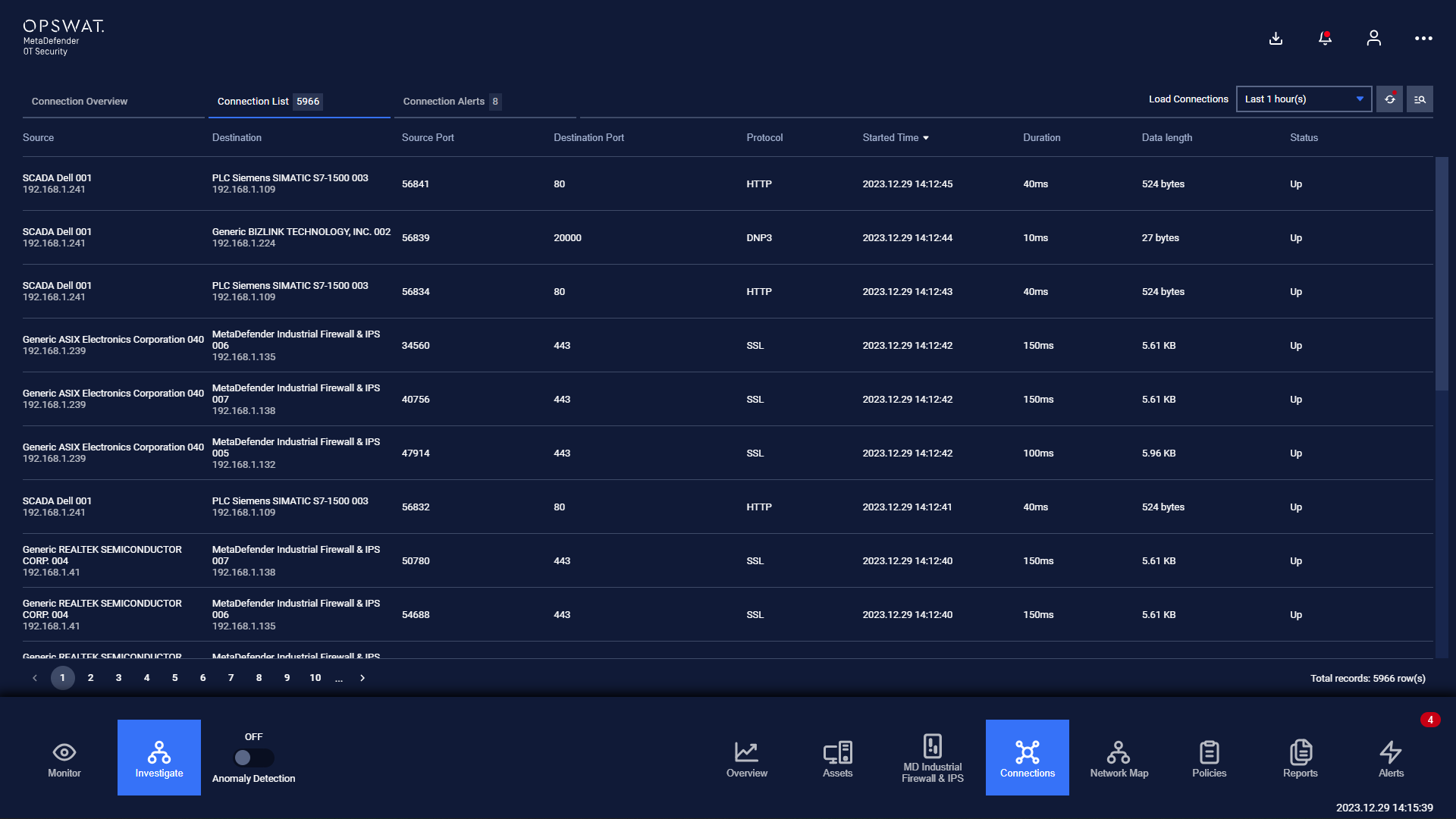Open the Reports page
Viewport: 1456px width, 819px height.
pos(1301,758)
